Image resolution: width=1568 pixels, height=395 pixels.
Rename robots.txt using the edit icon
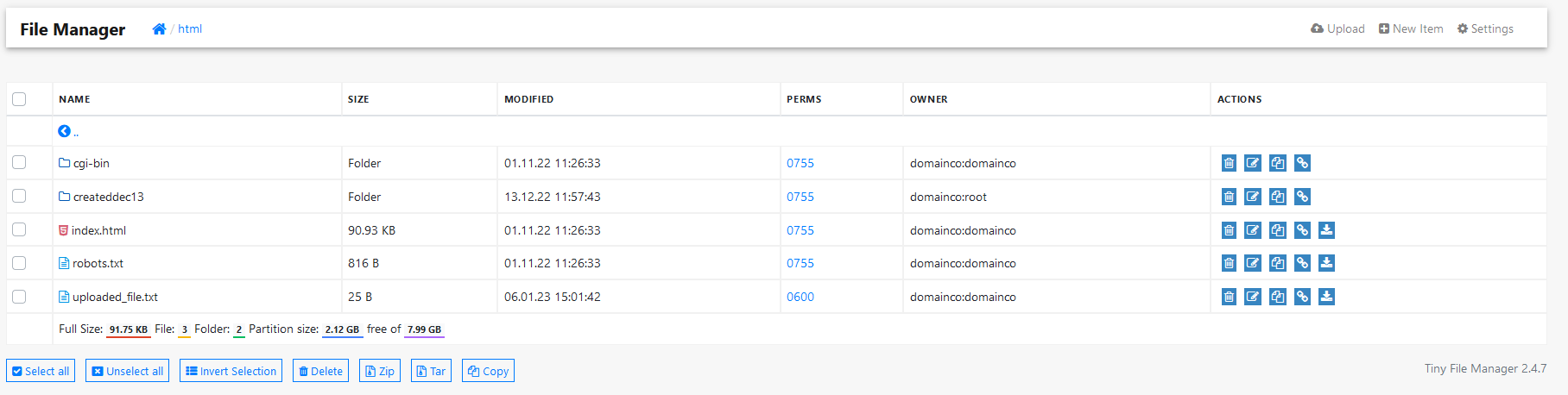point(1253,263)
